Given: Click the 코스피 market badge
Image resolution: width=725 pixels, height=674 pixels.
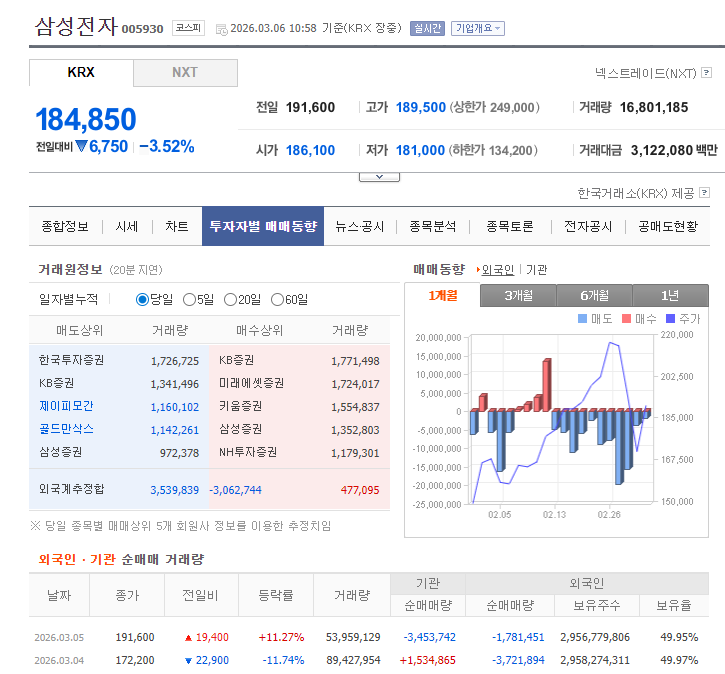Looking at the screenshot, I should tap(188, 28).
